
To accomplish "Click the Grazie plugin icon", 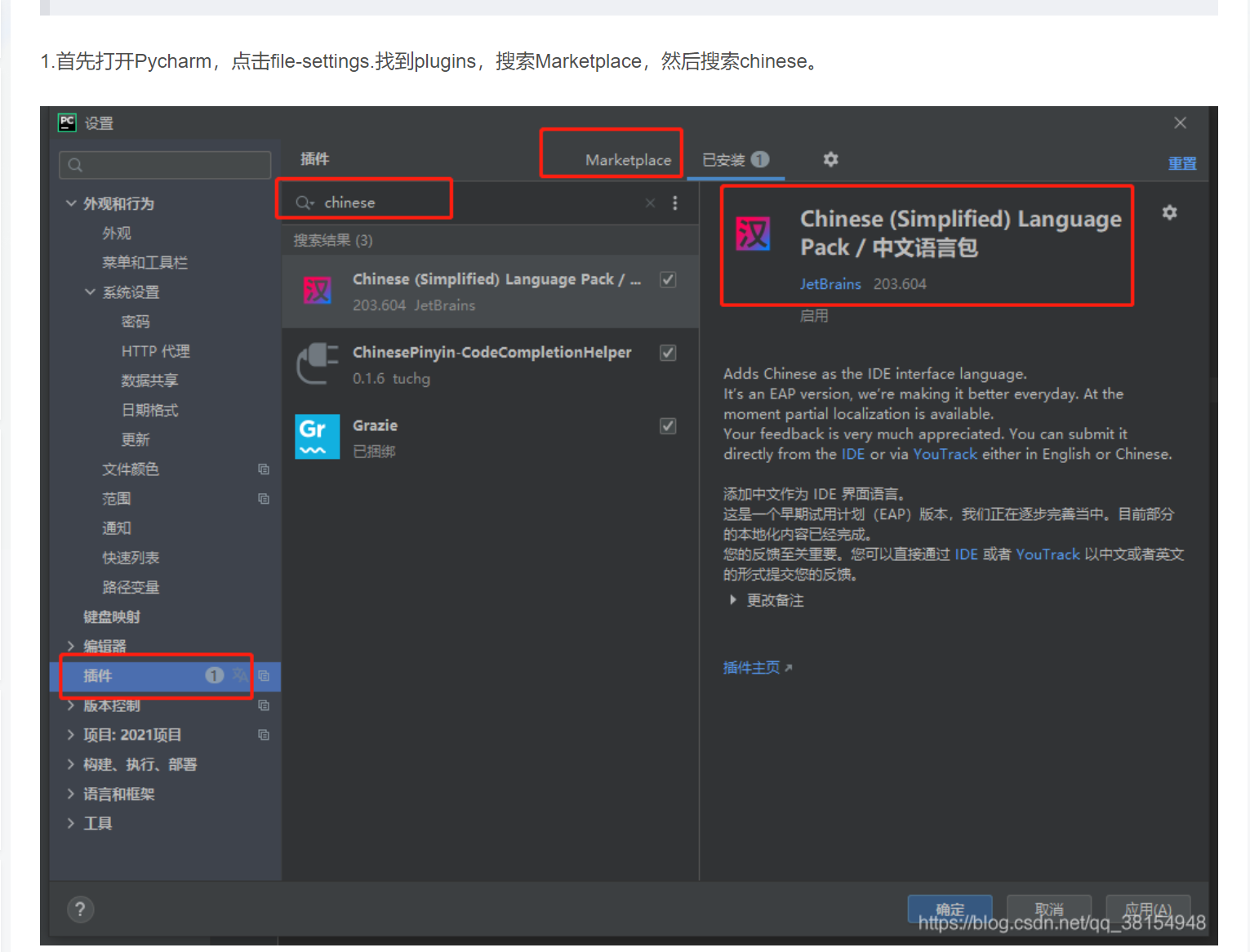I will click(x=318, y=437).
